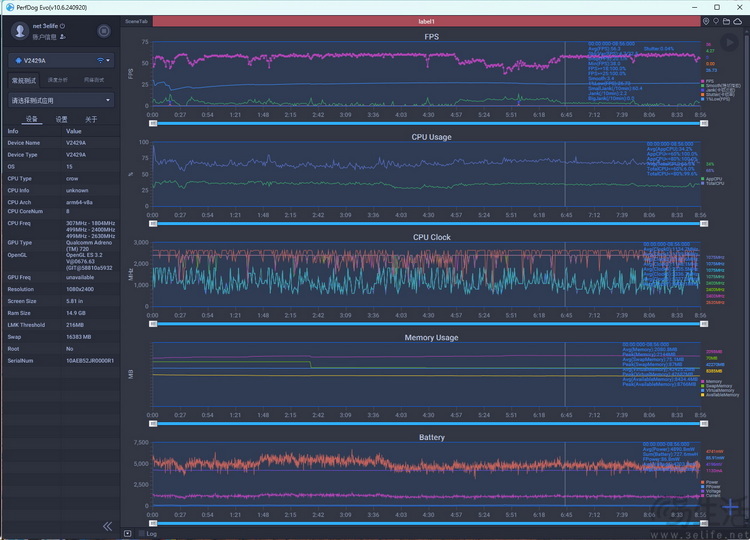Viewport: 750px width, 540px height.
Task: Select the 设备 sub-tab
Action: tap(32, 119)
